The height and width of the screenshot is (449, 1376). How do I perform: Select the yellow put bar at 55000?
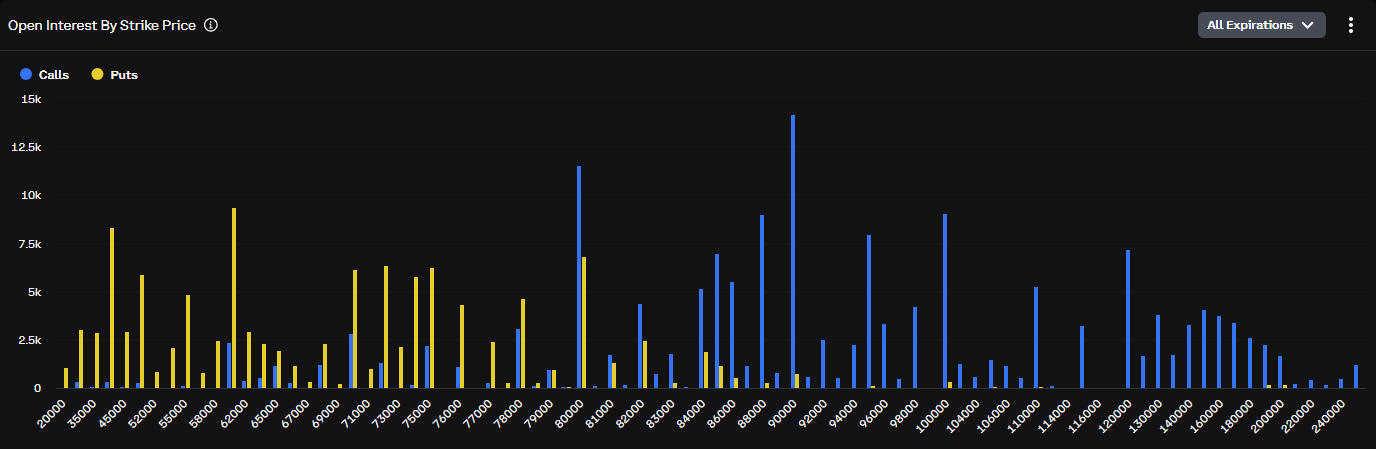[x=188, y=341]
